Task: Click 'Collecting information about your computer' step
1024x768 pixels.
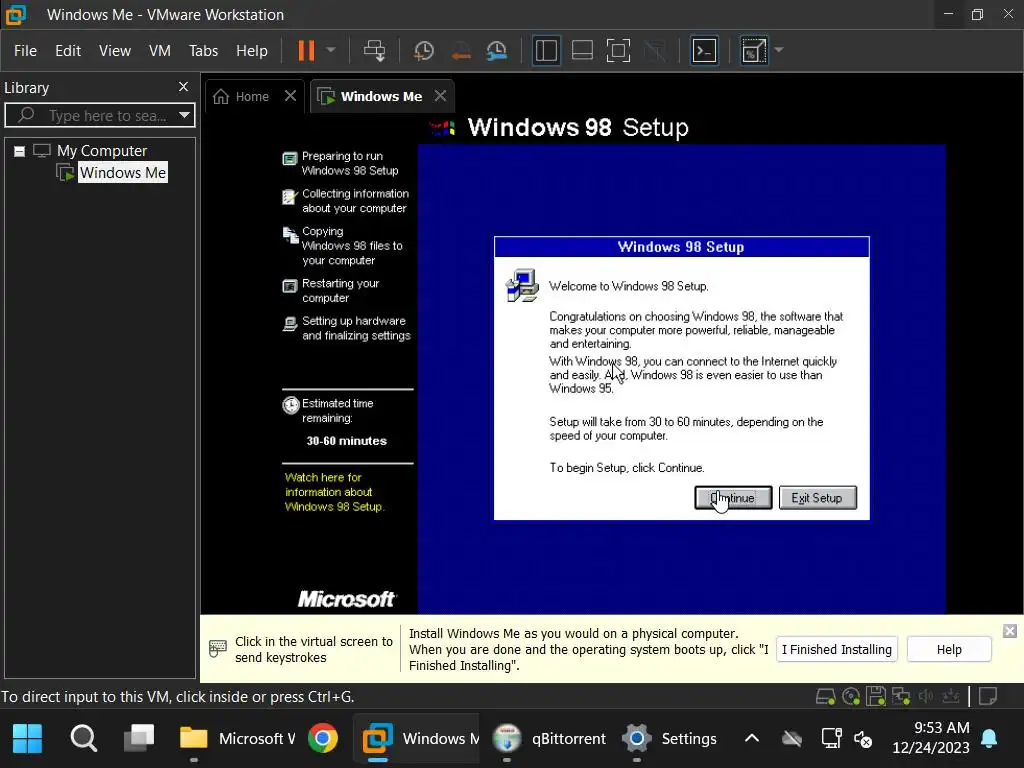Action: click(x=355, y=200)
